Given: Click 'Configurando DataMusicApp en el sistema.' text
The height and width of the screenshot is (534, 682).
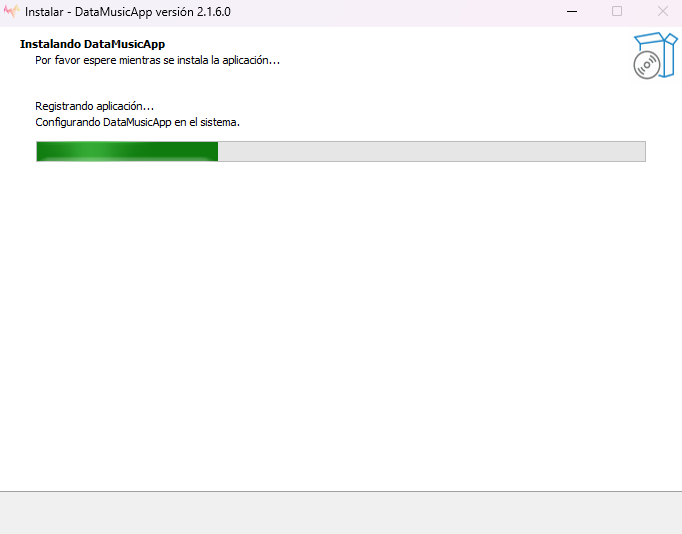Looking at the screenshot, I should [x=137, y=122].
